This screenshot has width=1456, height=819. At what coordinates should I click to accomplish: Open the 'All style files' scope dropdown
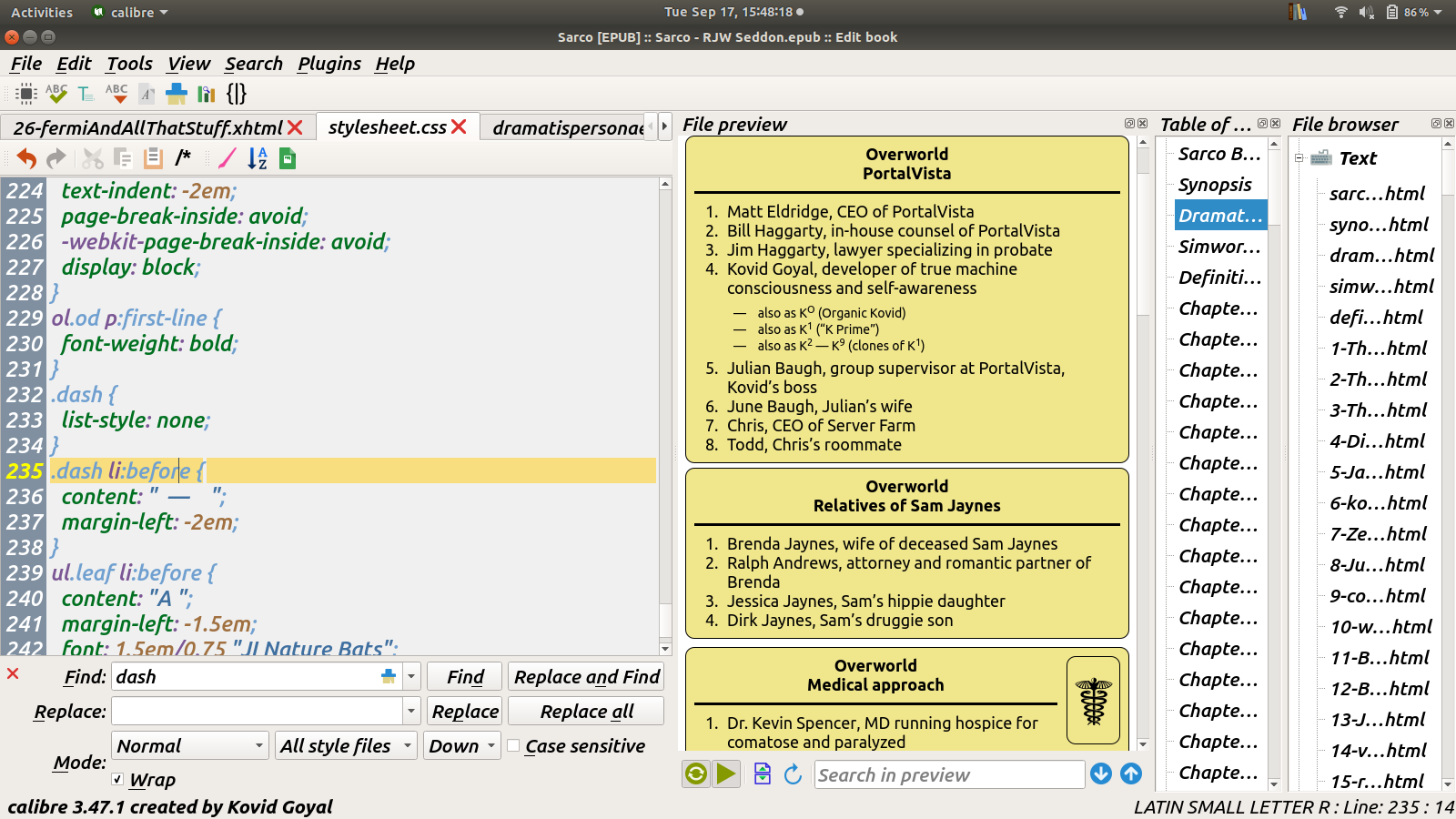pos(346,745)
